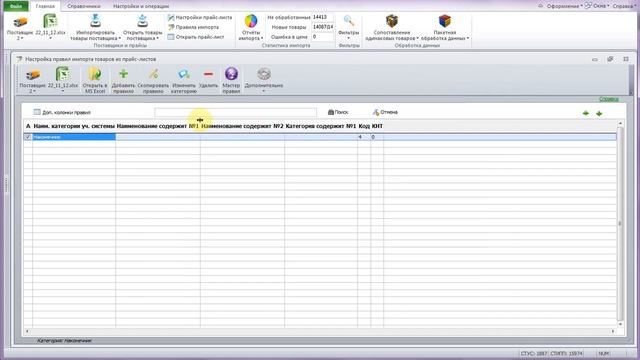
Task: Click the Наименование содержит №2 column header
Action: click(x=242, y=126)
